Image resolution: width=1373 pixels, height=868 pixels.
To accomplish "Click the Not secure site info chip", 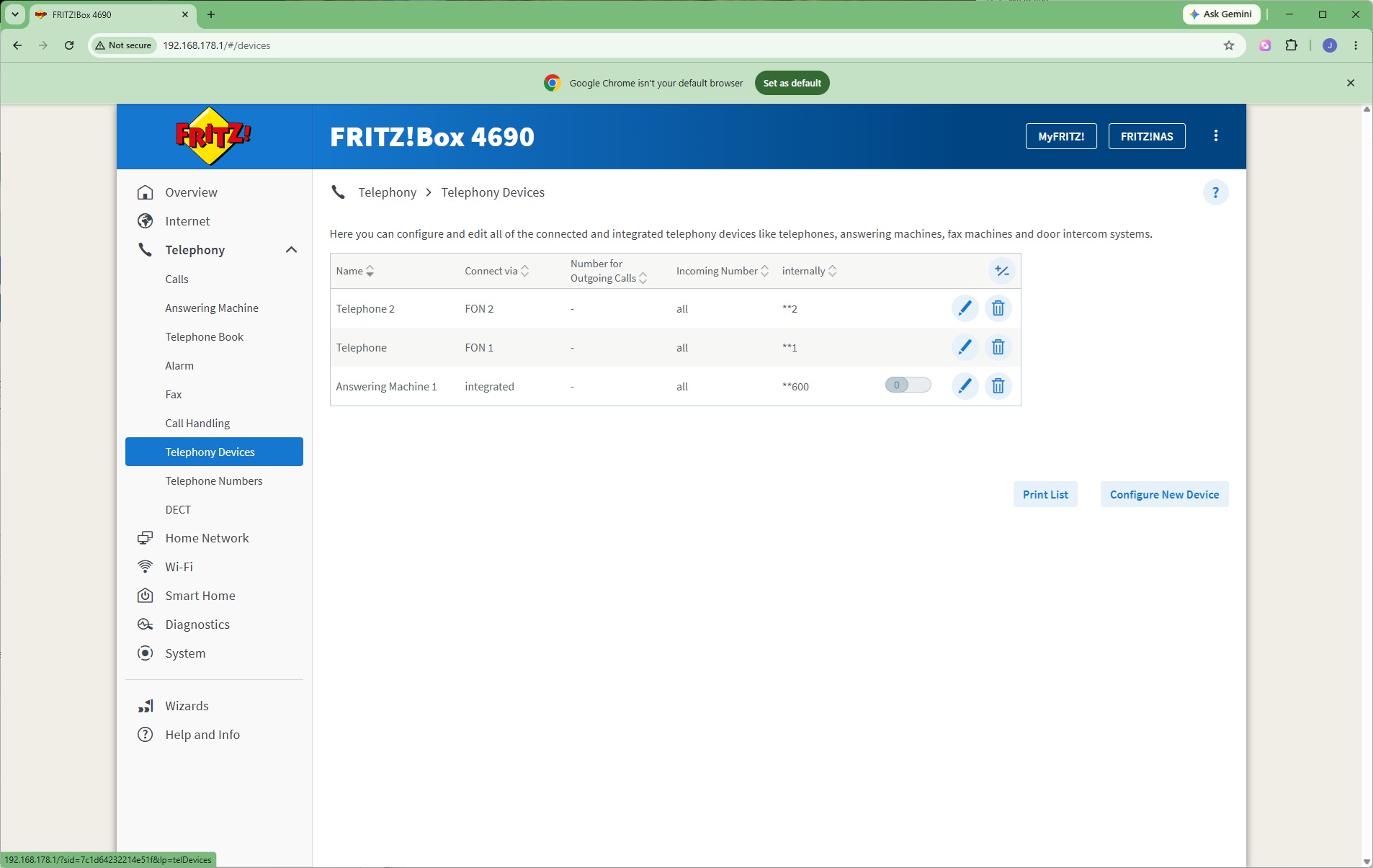I will (x=124, y=45).
